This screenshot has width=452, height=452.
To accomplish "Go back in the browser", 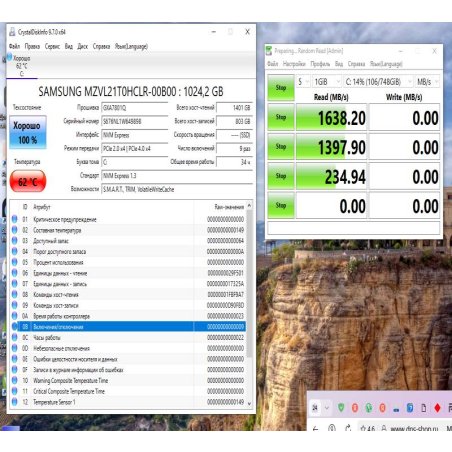I will pos(316,428).
